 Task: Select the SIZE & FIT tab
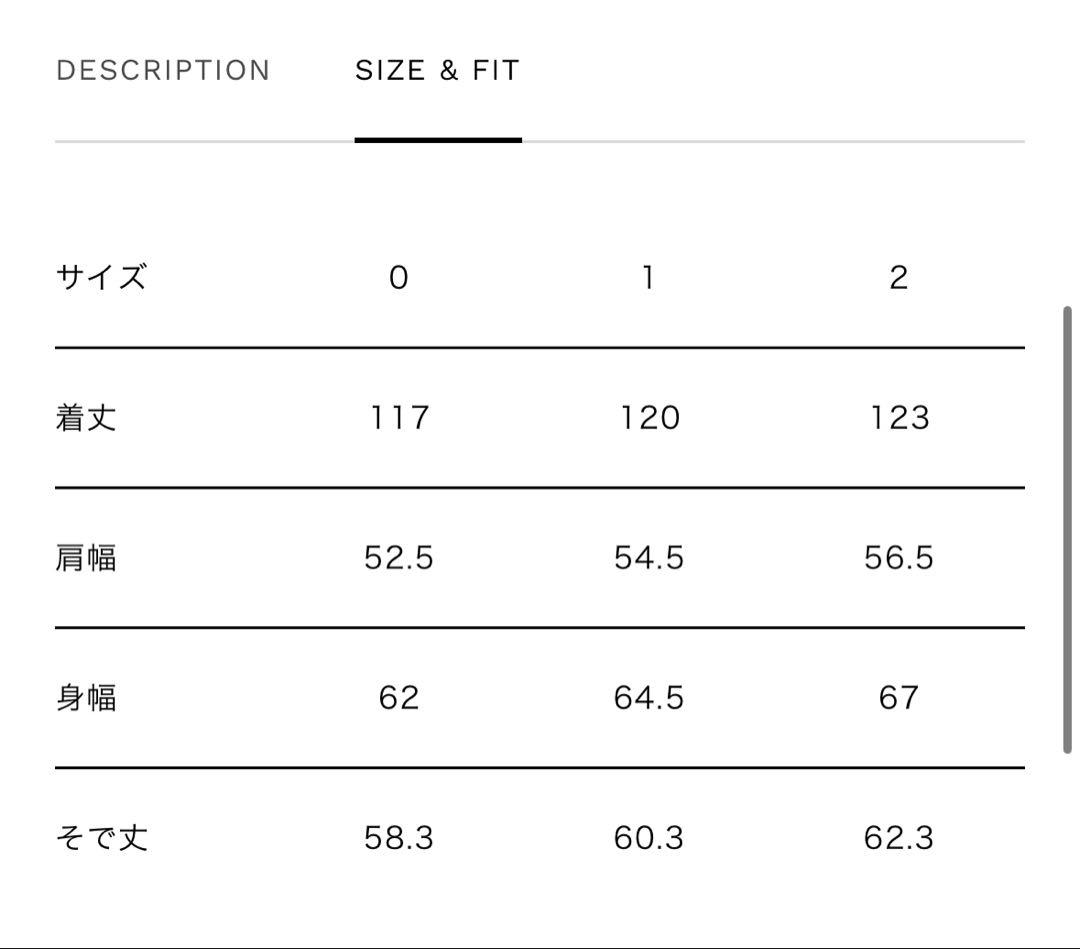(x=437, y=69)
